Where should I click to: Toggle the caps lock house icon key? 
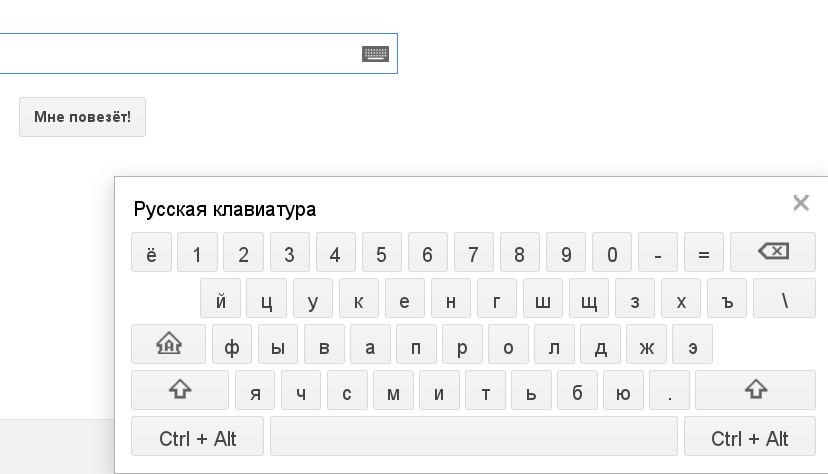pyautogui.click(x=168, y=344)
